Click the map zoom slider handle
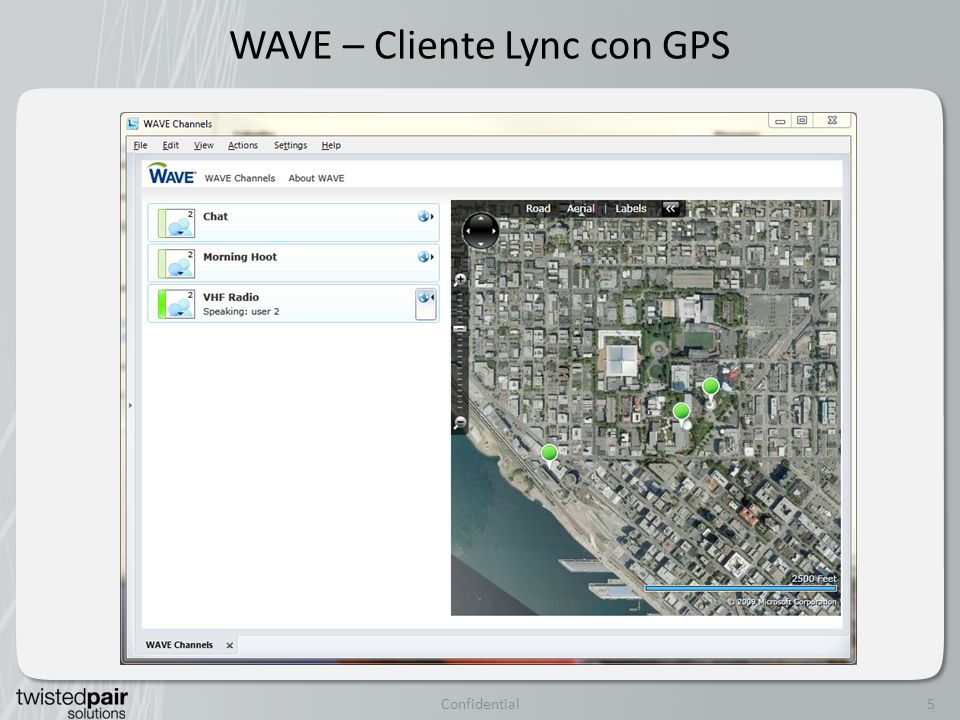This screenshot has height=720, width=960. (x=460, y=329)
